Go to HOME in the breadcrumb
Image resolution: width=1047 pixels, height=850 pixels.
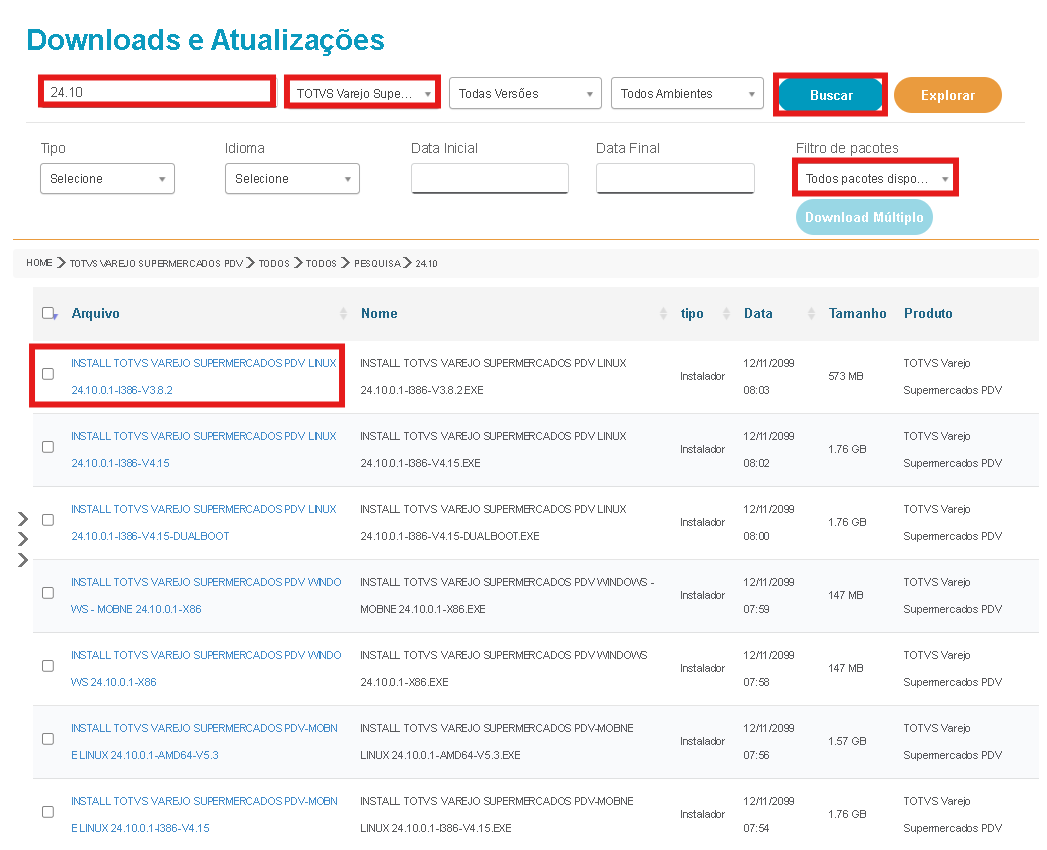[x=39, y=263]
